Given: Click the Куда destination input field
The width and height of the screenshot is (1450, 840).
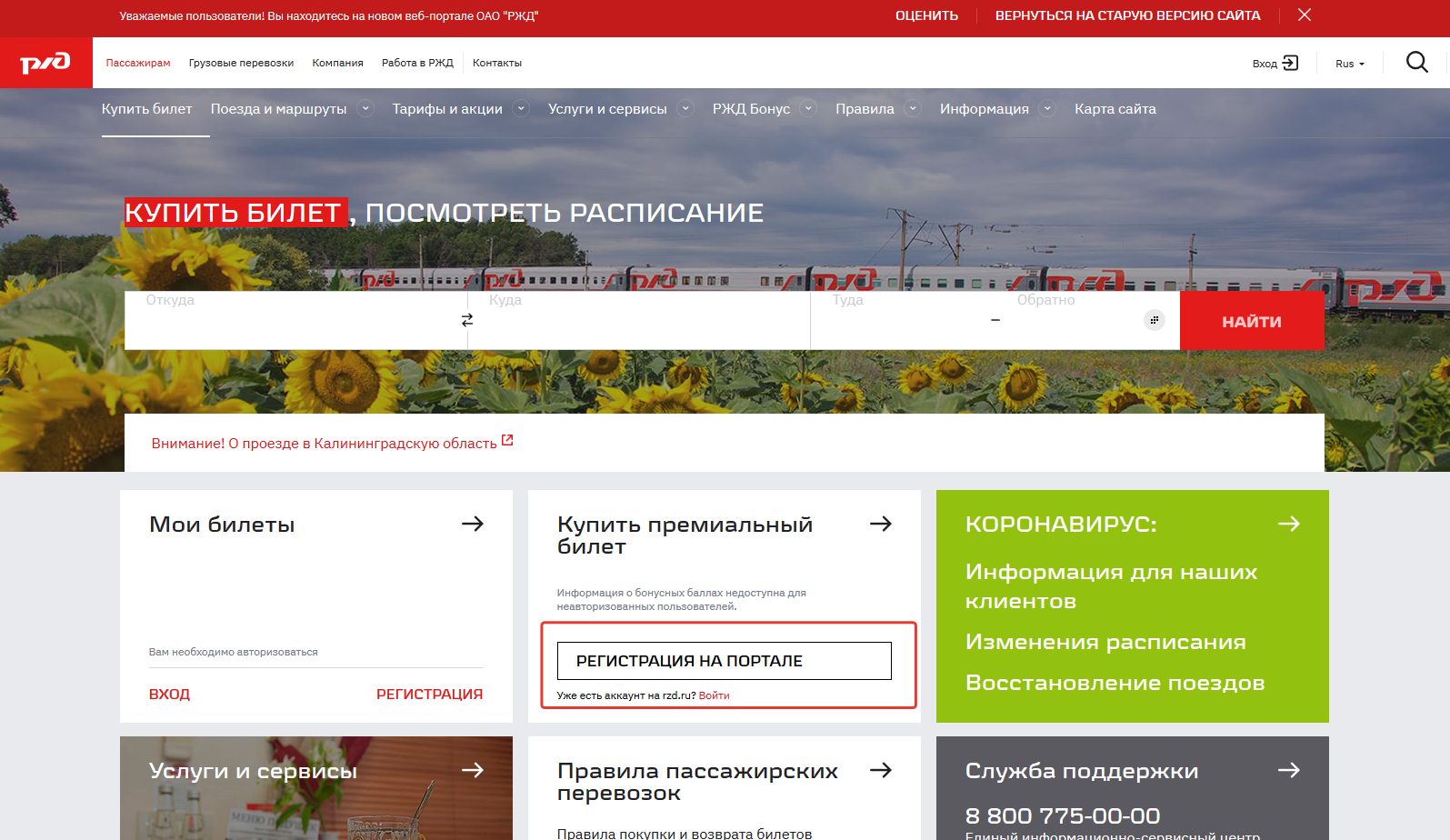Looking at the screenshot, I should [638, 321].
